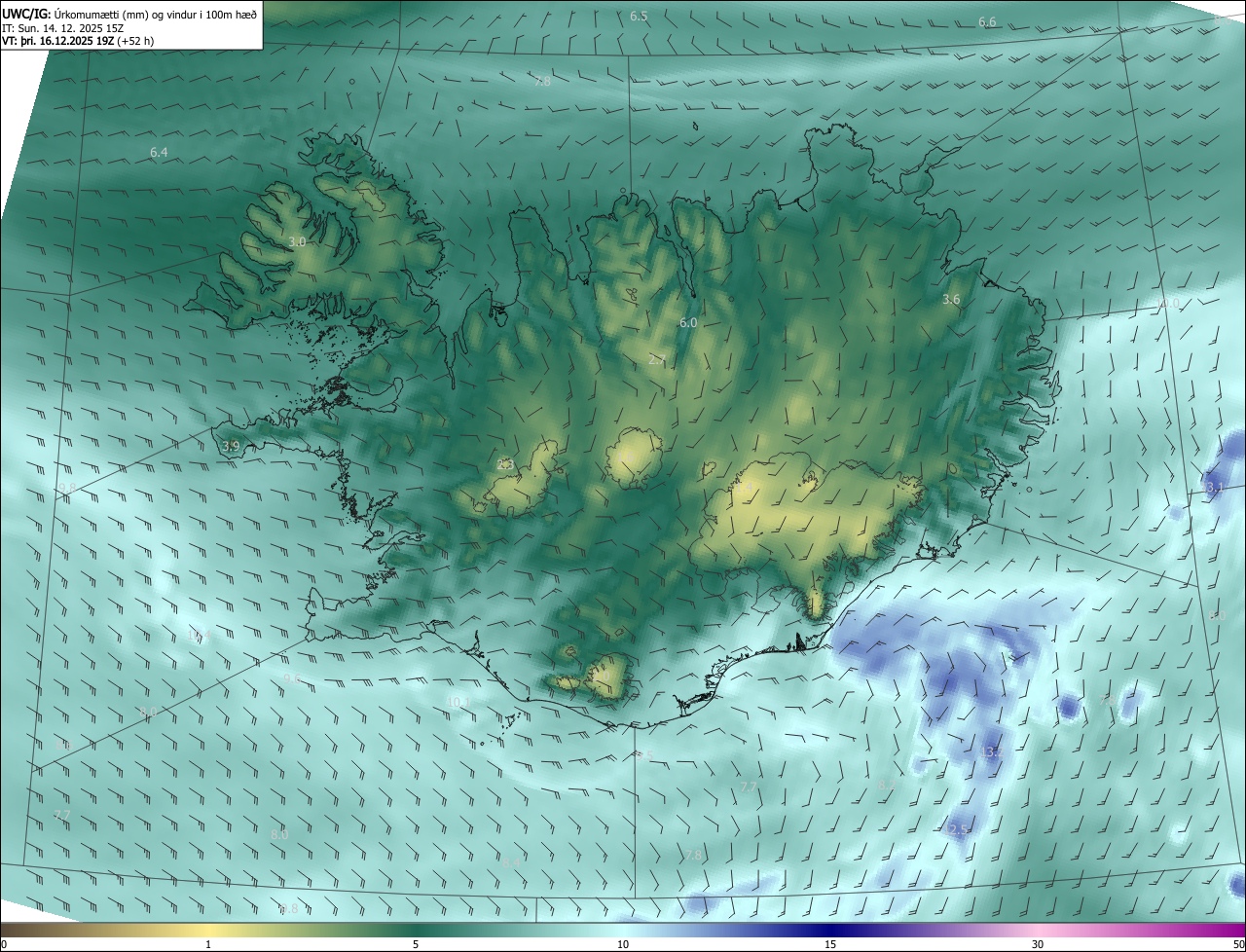This screenshot has width=1246, height=952.
Task: Click the 10.4 value label on the map
Action: click(x=199, y=636)
